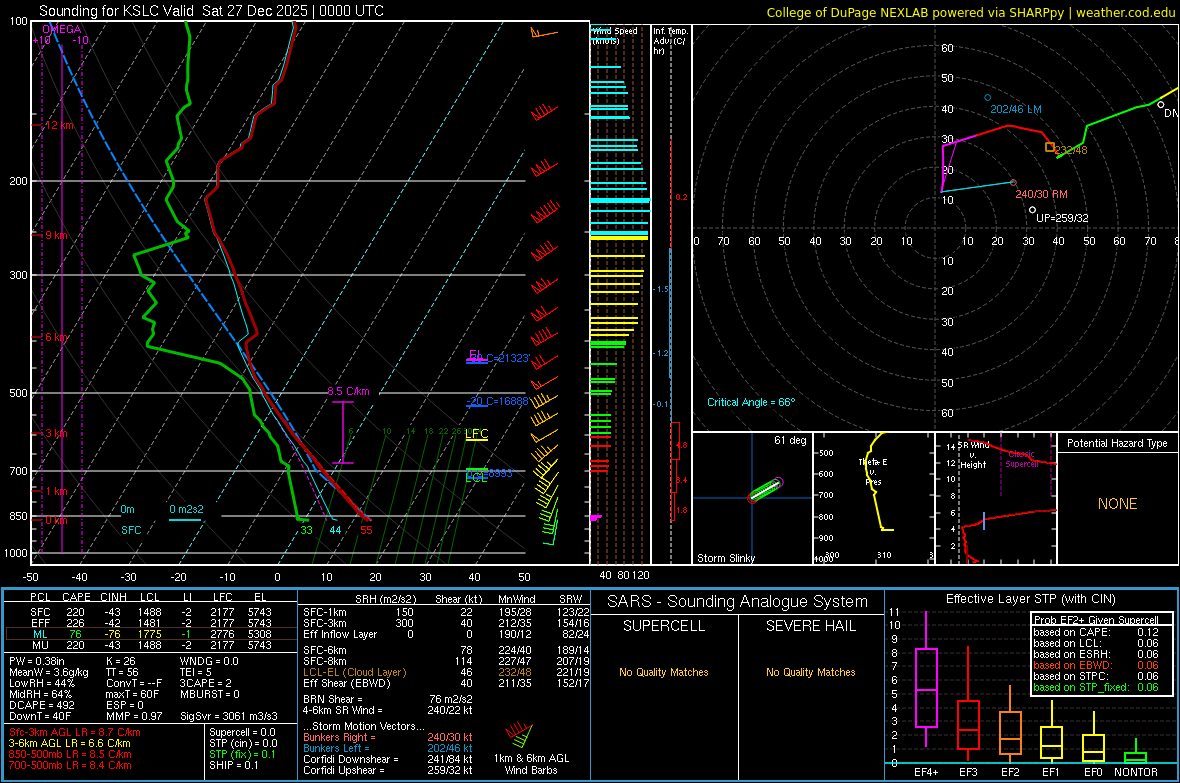Select the Wind Speed (knots) panel header
Viewport: 1180px width, 783px height.
(615, 35)
